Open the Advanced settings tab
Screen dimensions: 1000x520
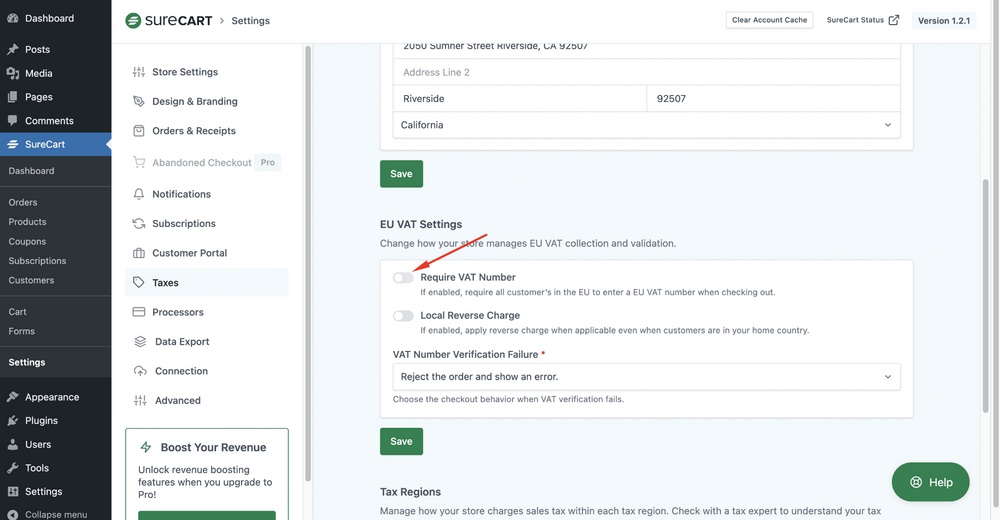point(207,400)
